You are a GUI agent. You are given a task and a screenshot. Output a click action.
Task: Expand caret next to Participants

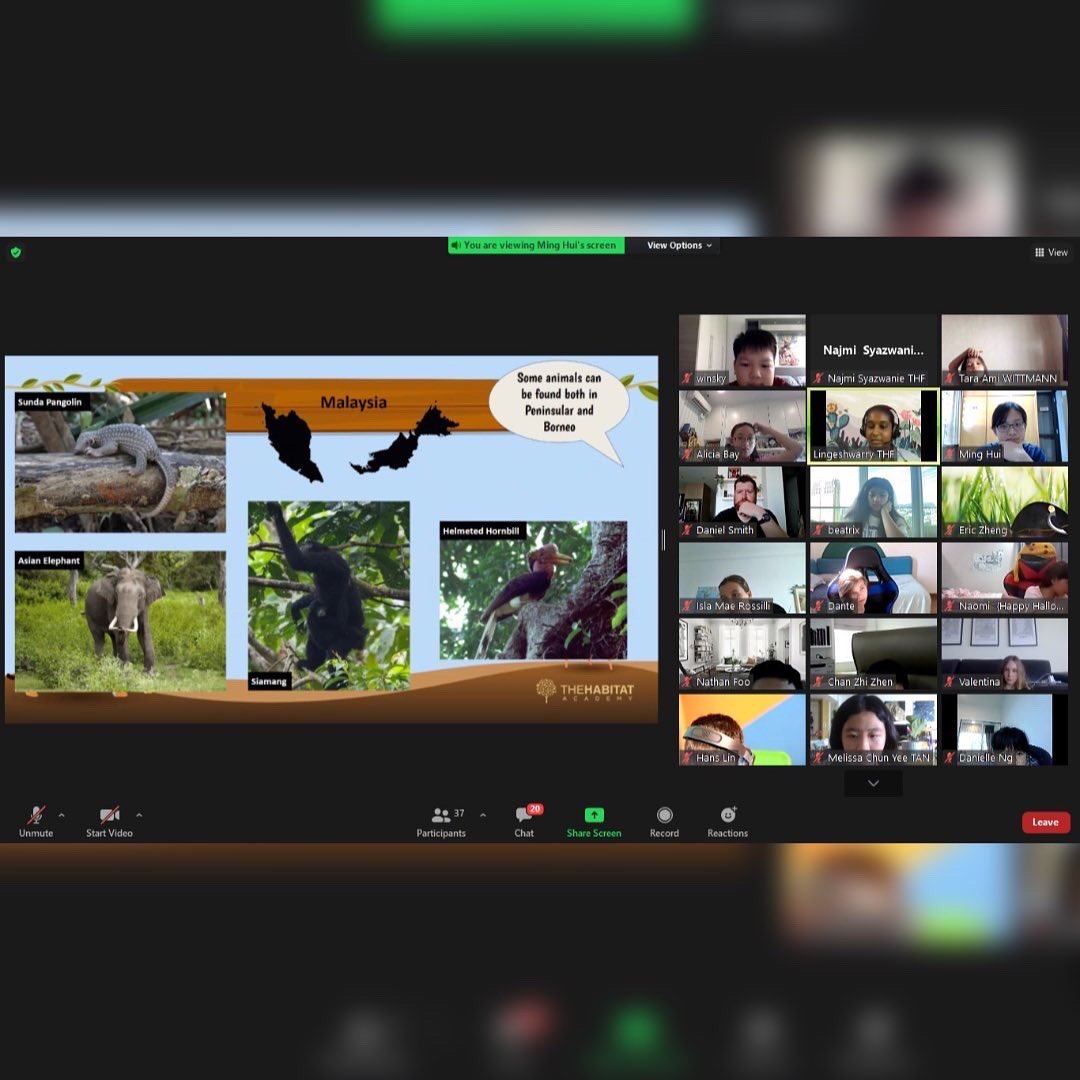pyautogui.click(x=483, y=815)
